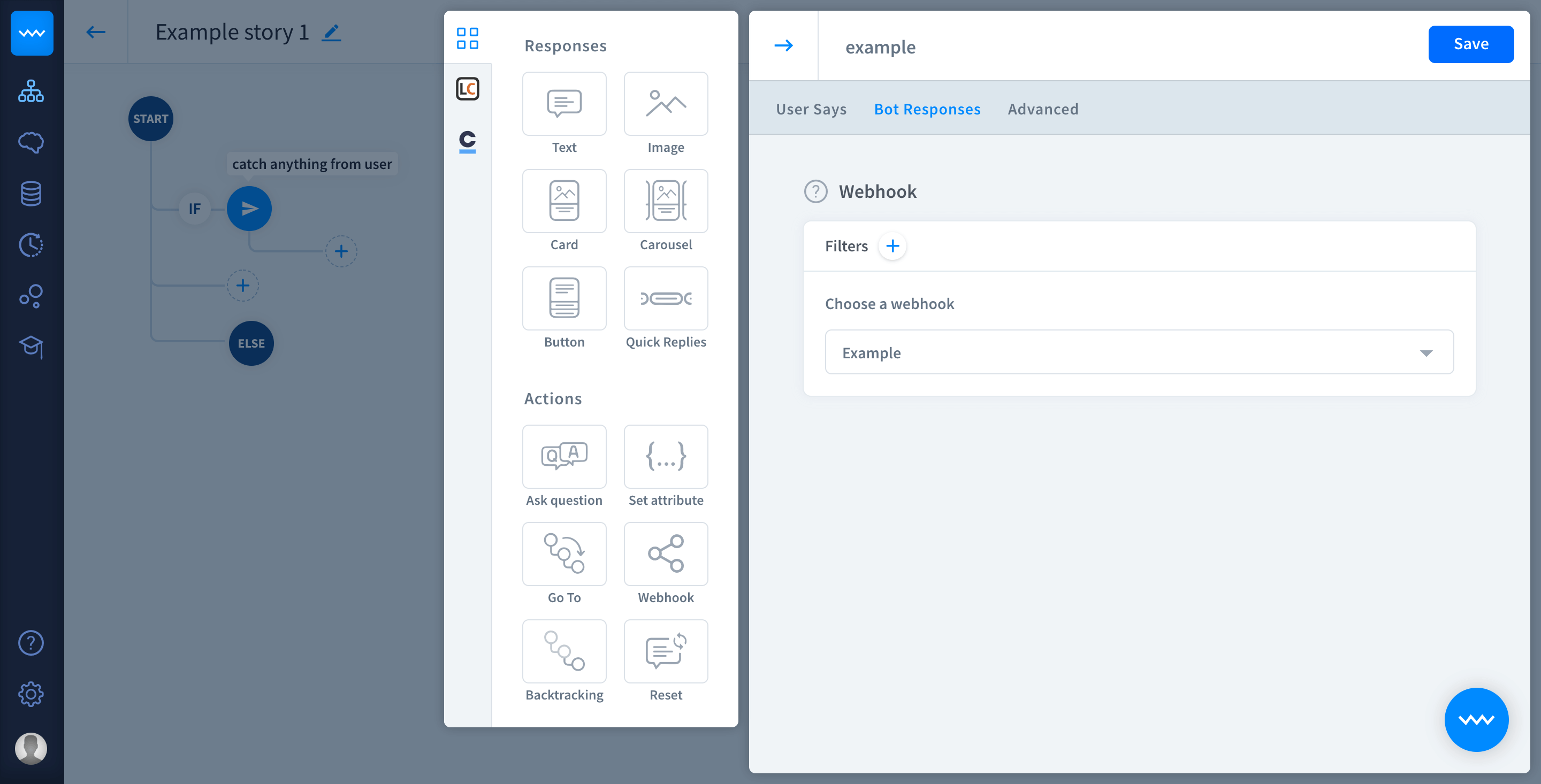Viewport: 1541px width, 784px height.
Task: Save the interaction changes
Action: pos(1470,44)
